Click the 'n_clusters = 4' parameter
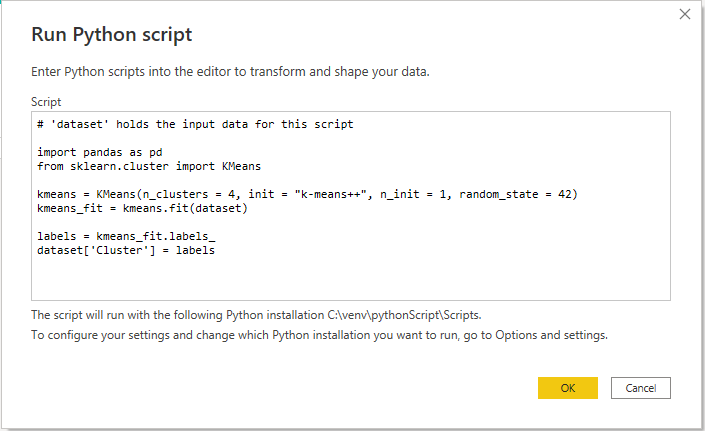The height and width of the screenshot is (431, 705). pyautogui.click(x=188, y=194)
